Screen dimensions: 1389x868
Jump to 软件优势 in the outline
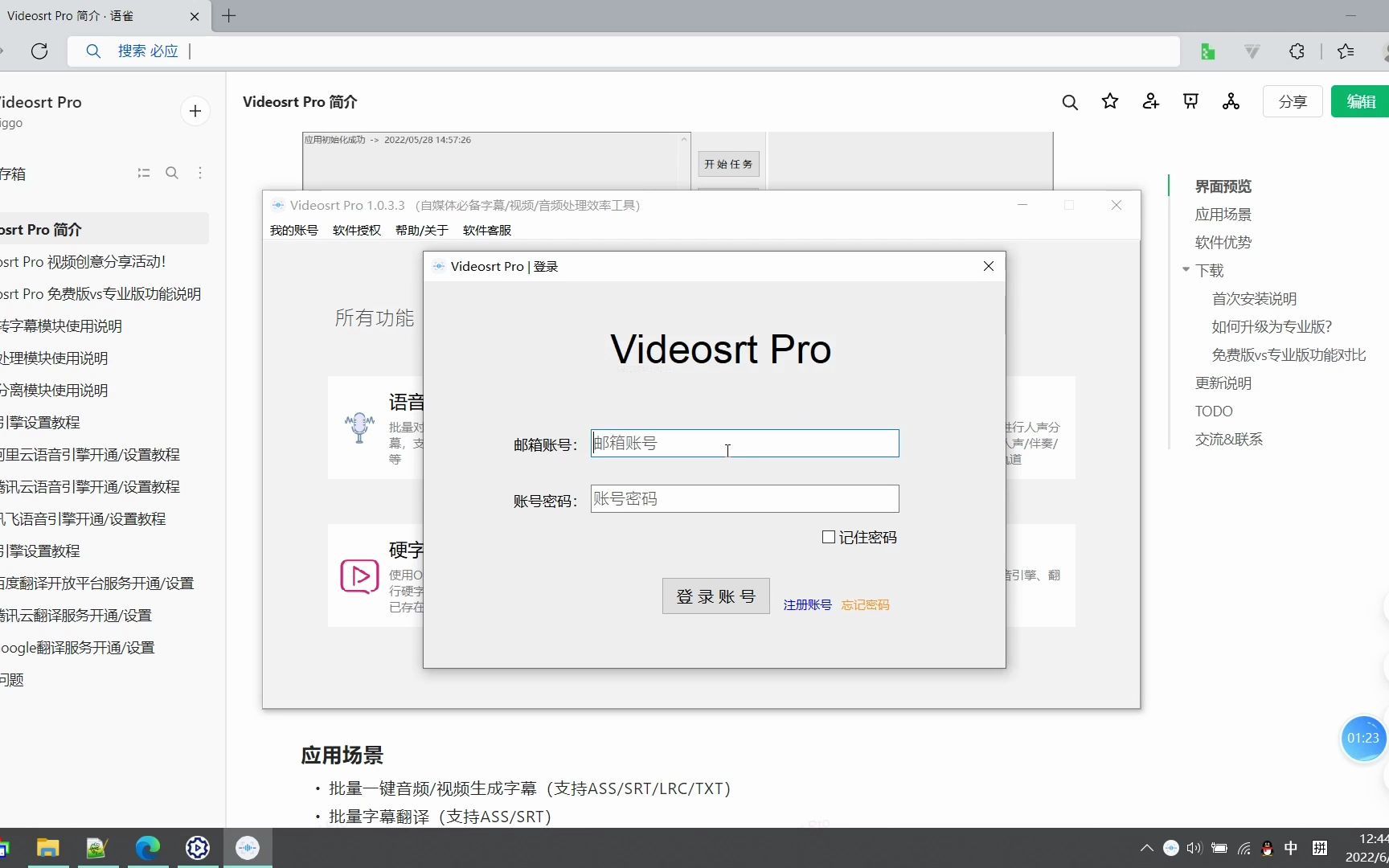click(1223, 243)
